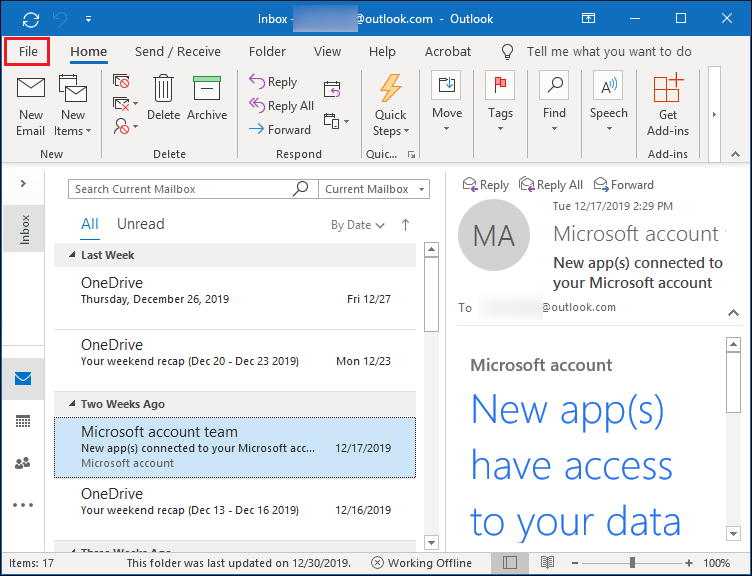Click the zoom slider handle in status bar
Image resolution: width=752 pixels, height=576 pixels.
633,563
